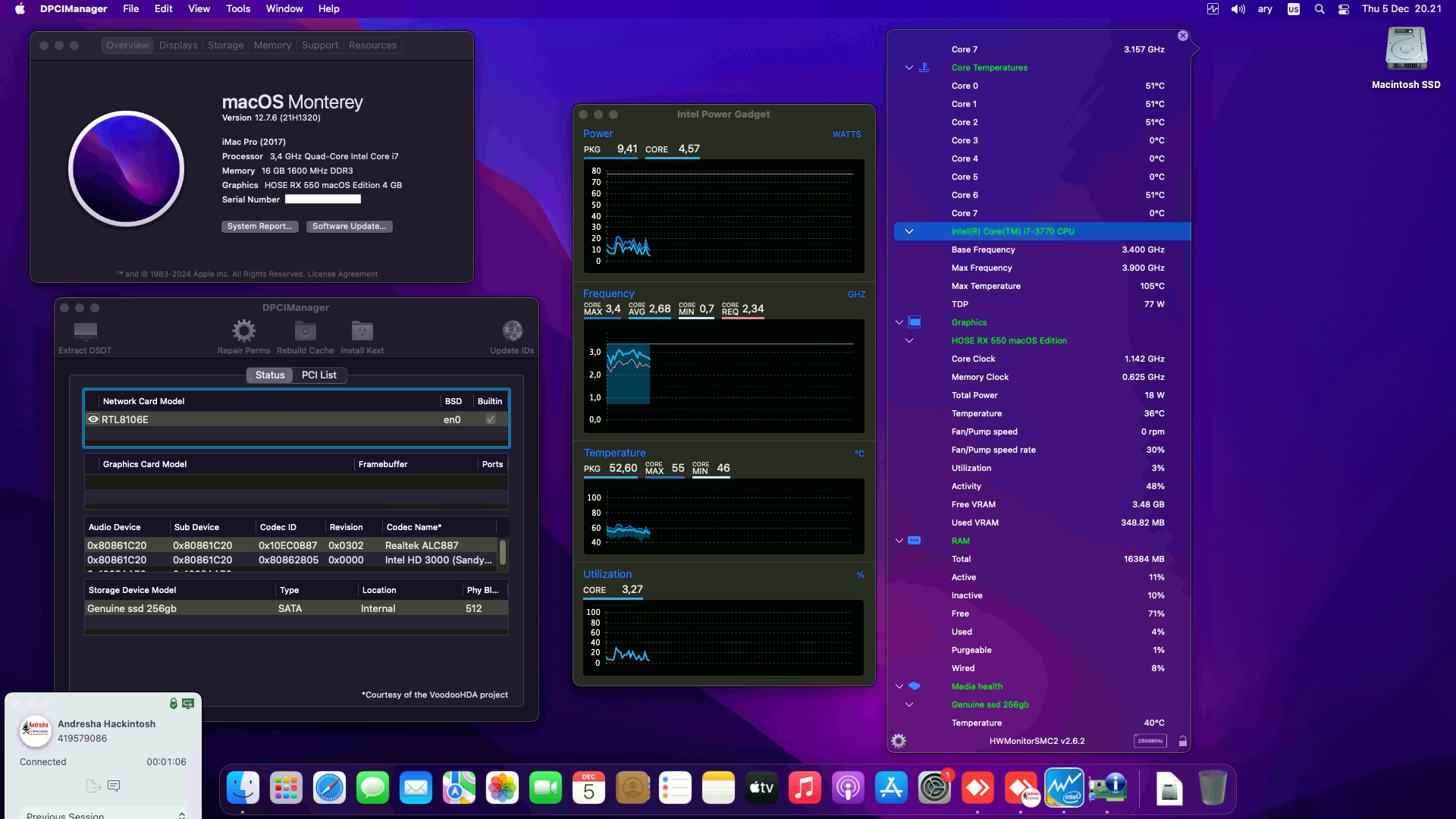Open Launchpad from the Dock
Screen dimensions: 1456x819
[x=286, y=789]
